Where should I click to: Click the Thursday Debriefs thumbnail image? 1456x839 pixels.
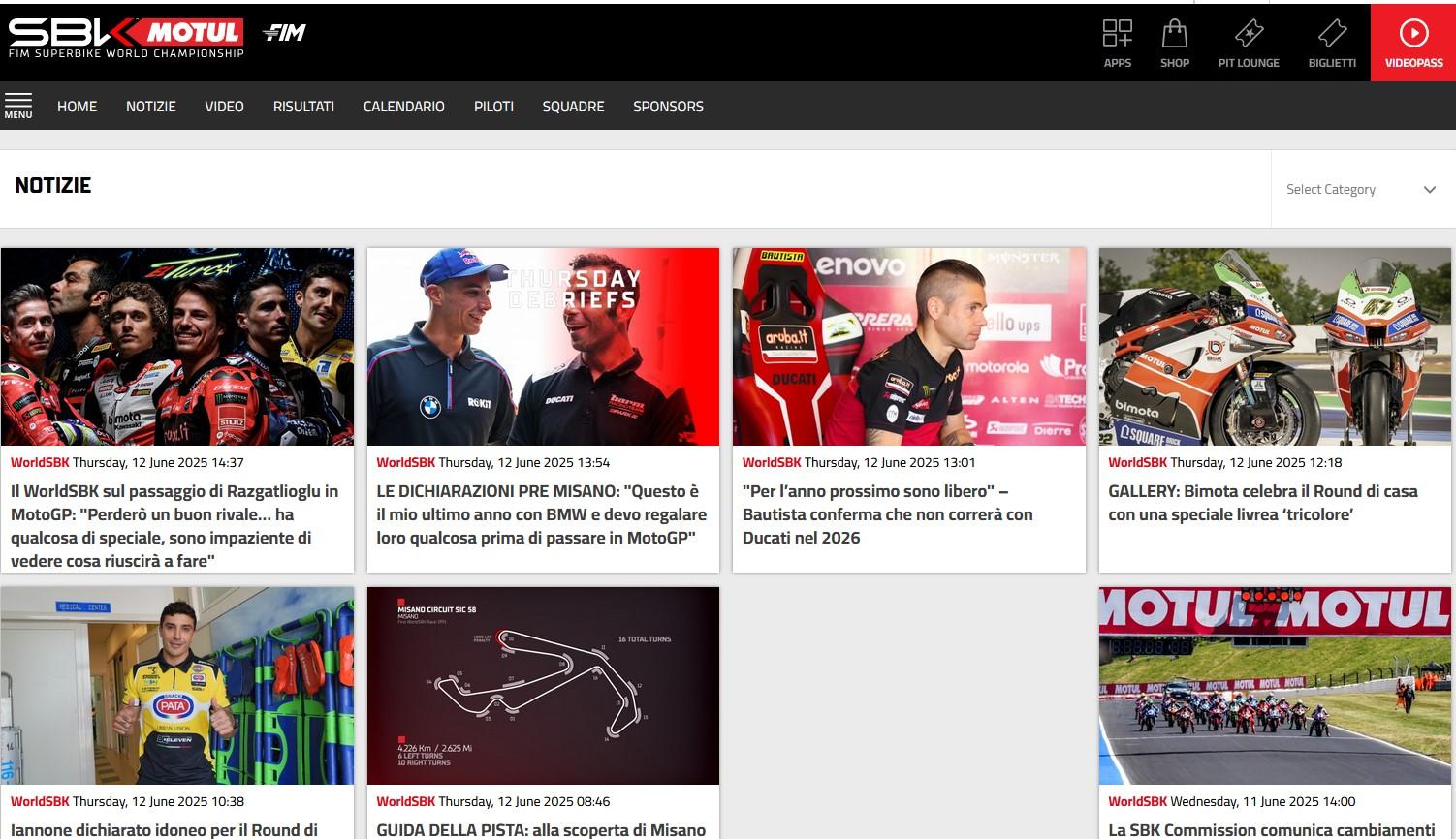543,347
